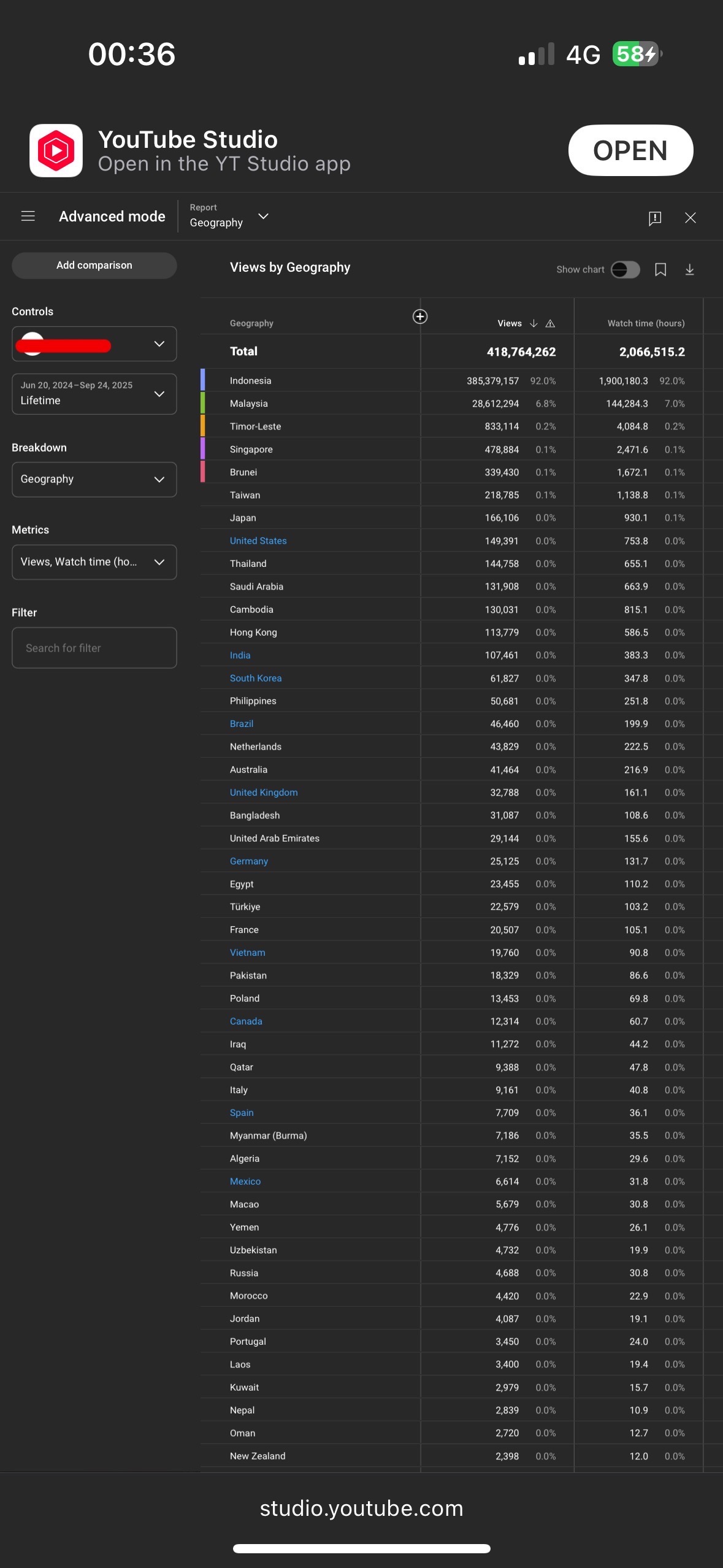Image resolution: width=723 pixels, height=1568 pixels.
Task: Download the report via export icon
Action: (x=689, y=270)
